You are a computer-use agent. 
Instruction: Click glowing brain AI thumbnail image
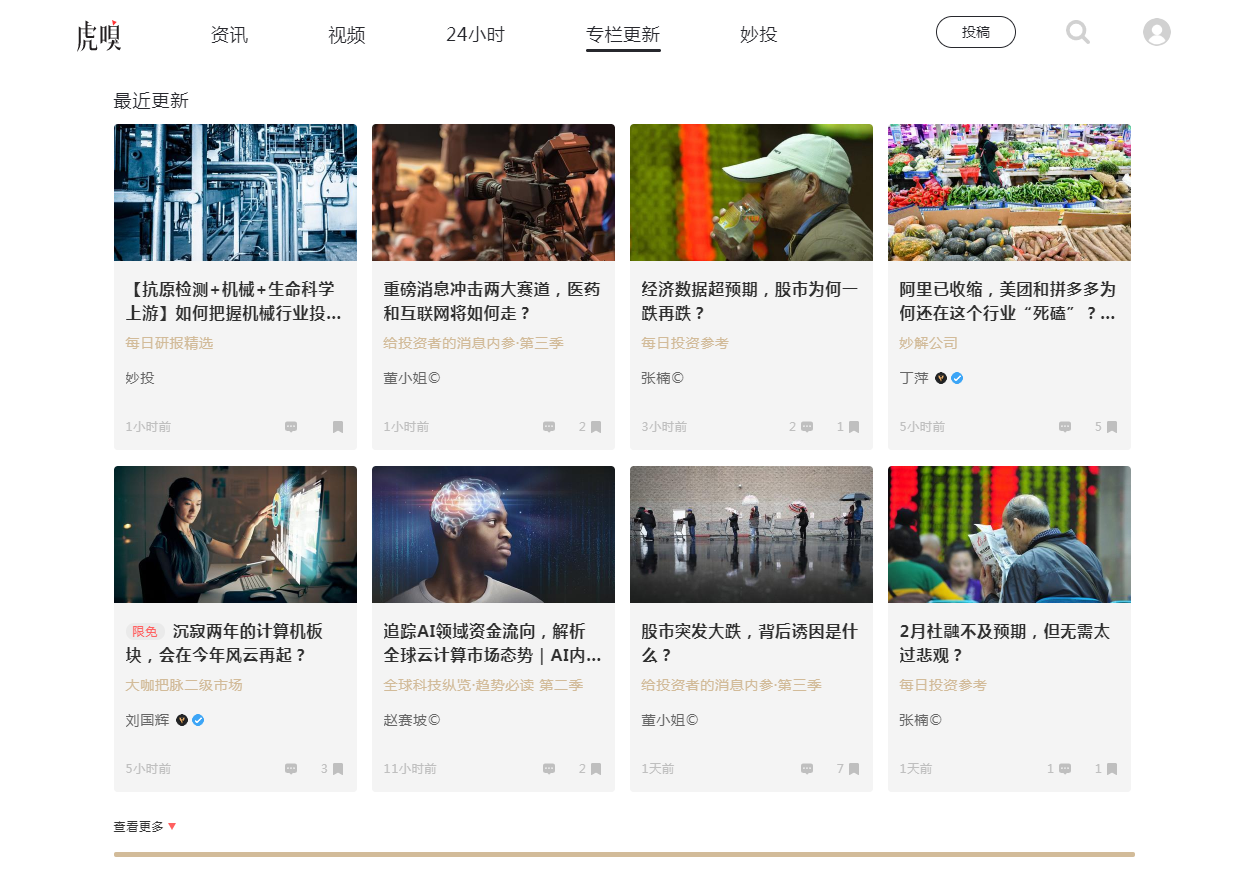(x=493, y=534)
